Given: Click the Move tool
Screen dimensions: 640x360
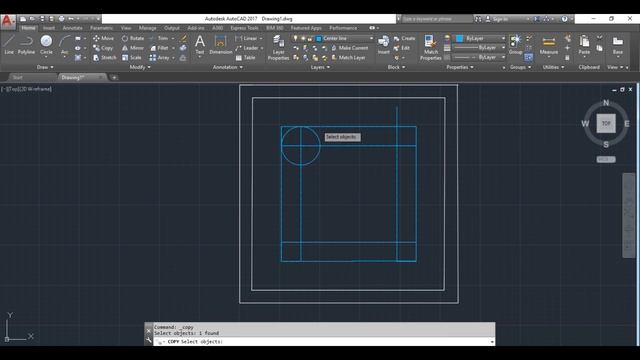Looking at the screenshot, I should [x=103, y=38].
